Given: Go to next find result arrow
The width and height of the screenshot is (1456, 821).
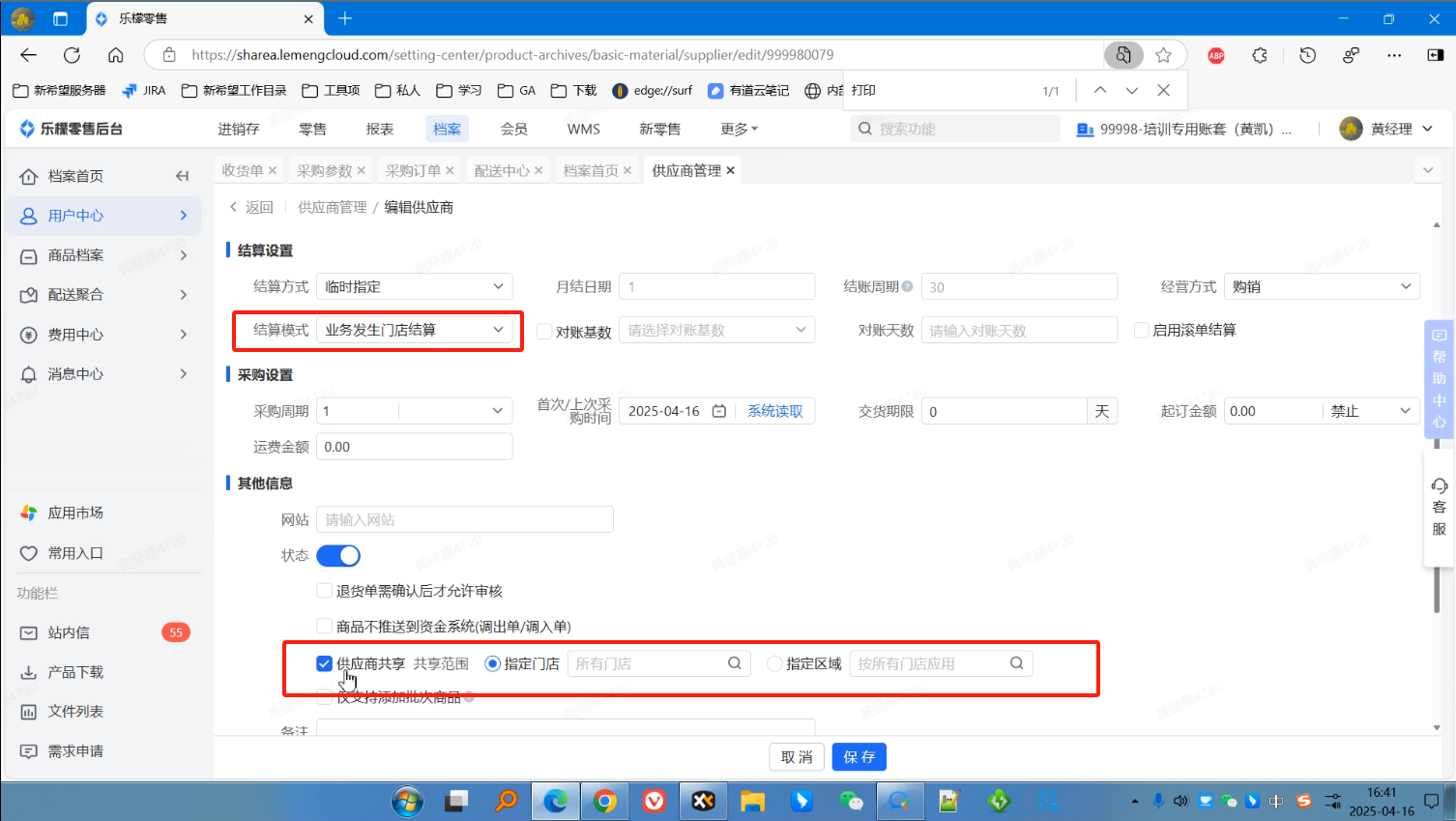Looking at the screenshot, I should click(x=1131, y=90).
